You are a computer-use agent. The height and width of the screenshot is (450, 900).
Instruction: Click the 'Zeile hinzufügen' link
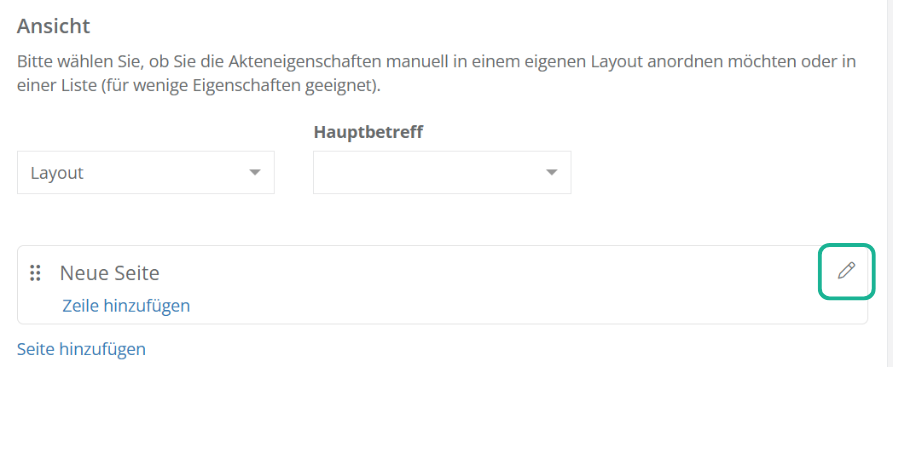pos(126,305)
